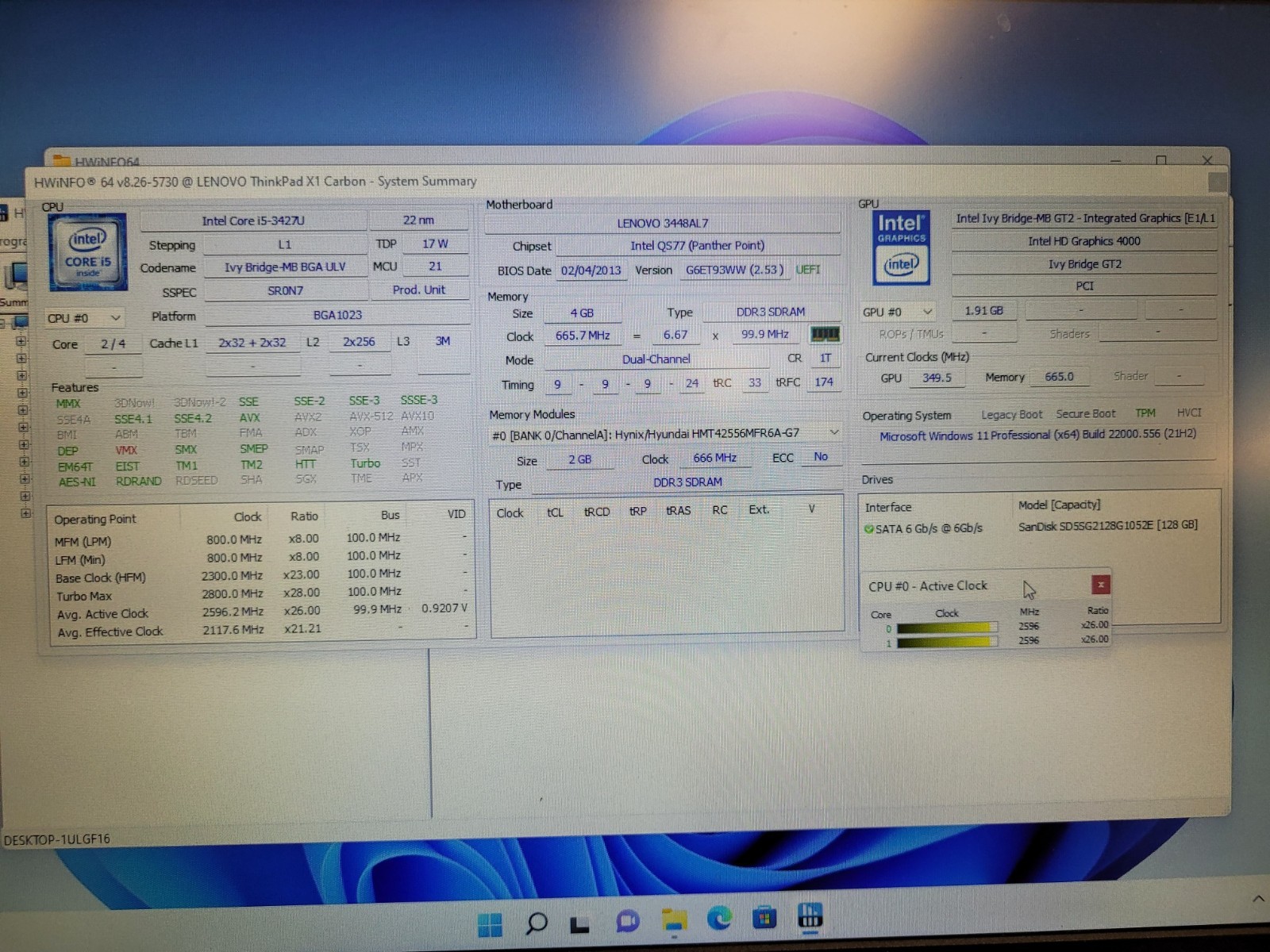Click the Windows 11 Professional OS text

click(1037, 435)
